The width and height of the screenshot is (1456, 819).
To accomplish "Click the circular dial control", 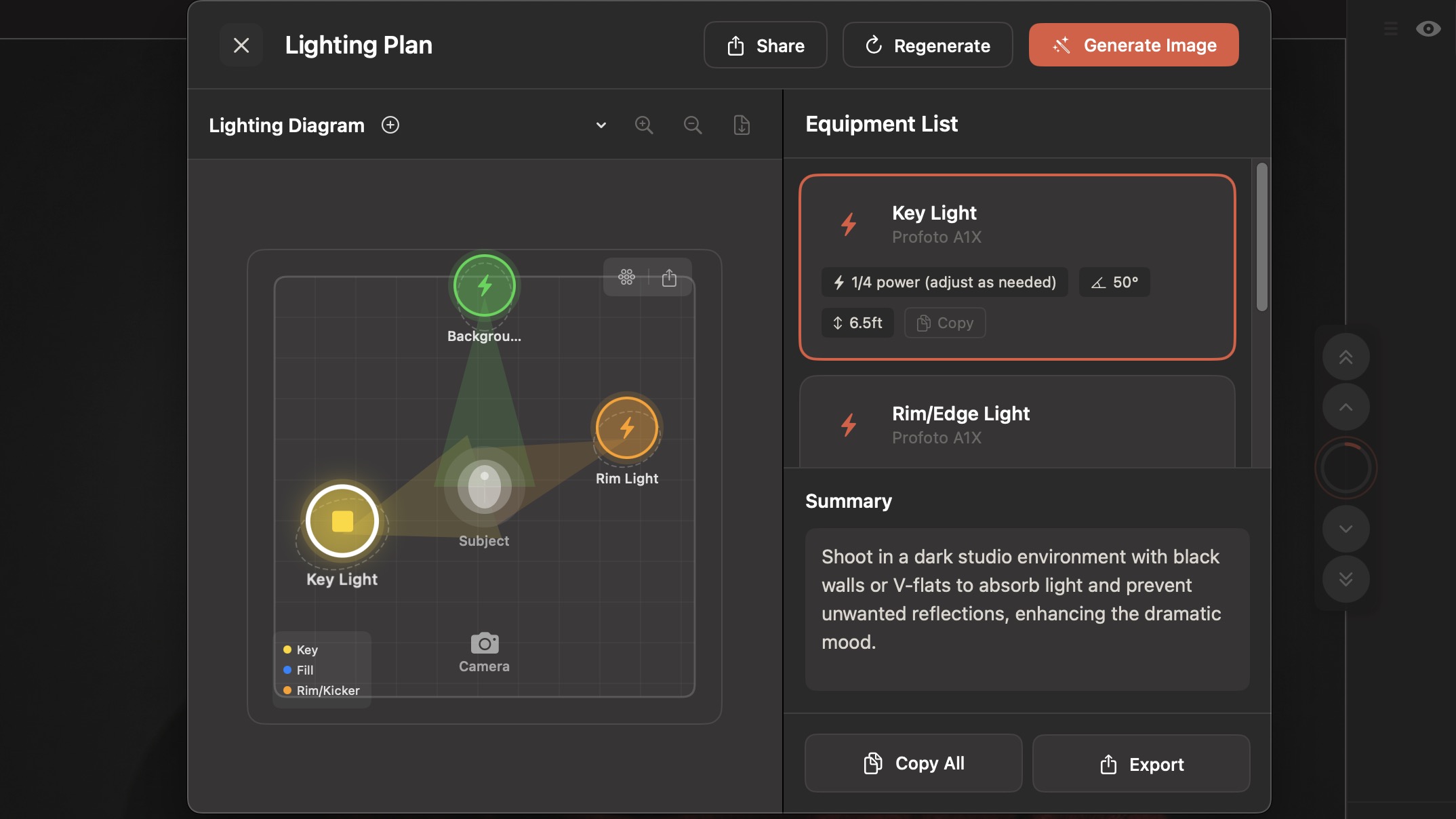I will [x=1346, y=468].
